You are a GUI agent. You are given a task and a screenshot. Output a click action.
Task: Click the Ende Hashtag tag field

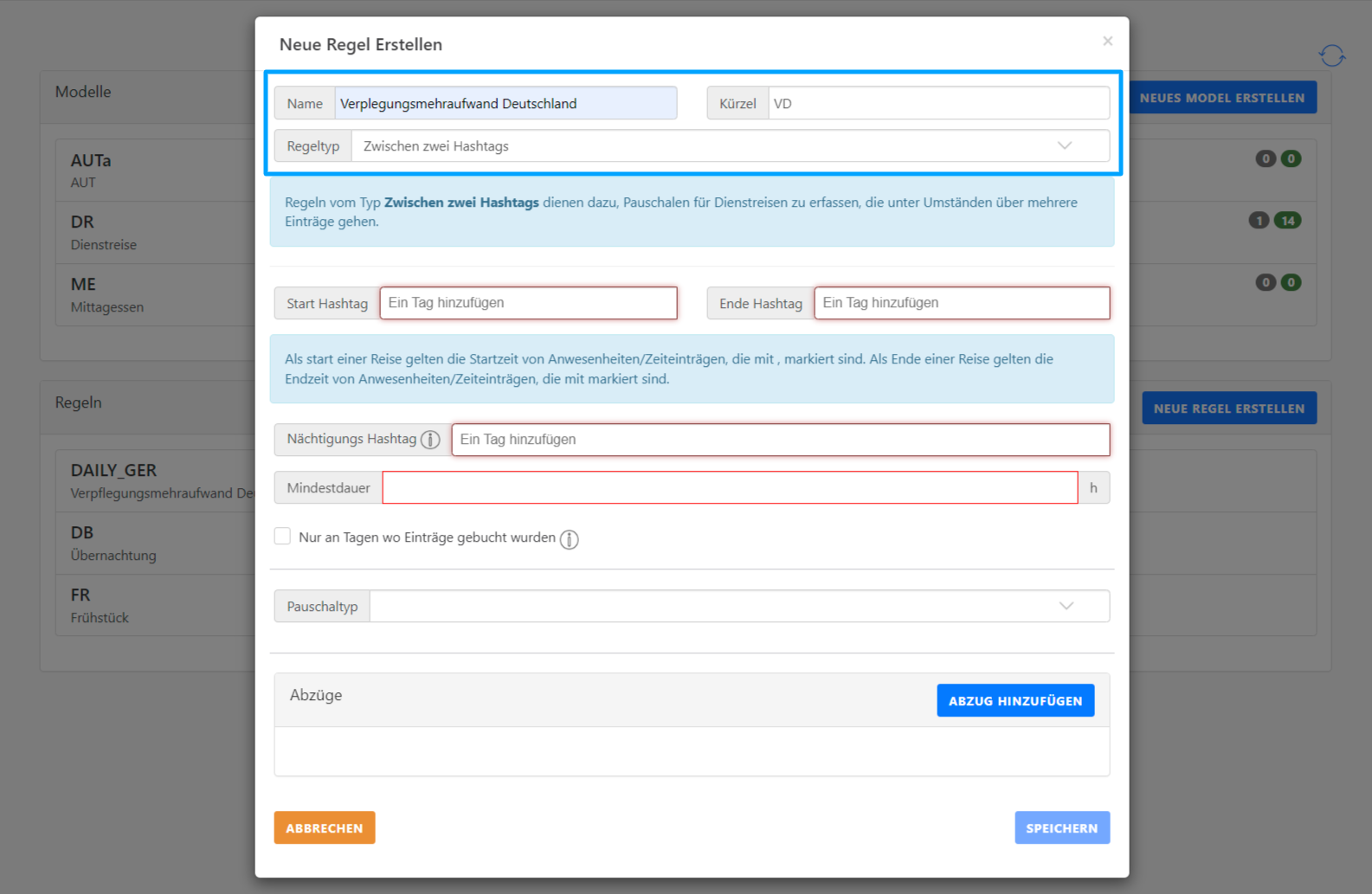pos(961,304)
